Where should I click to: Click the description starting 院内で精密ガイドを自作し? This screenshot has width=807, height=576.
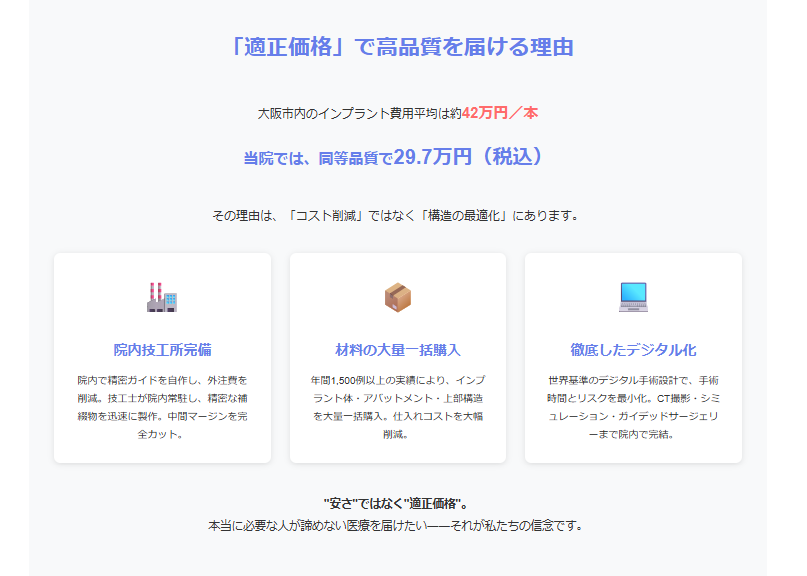[x=162, y=407]
